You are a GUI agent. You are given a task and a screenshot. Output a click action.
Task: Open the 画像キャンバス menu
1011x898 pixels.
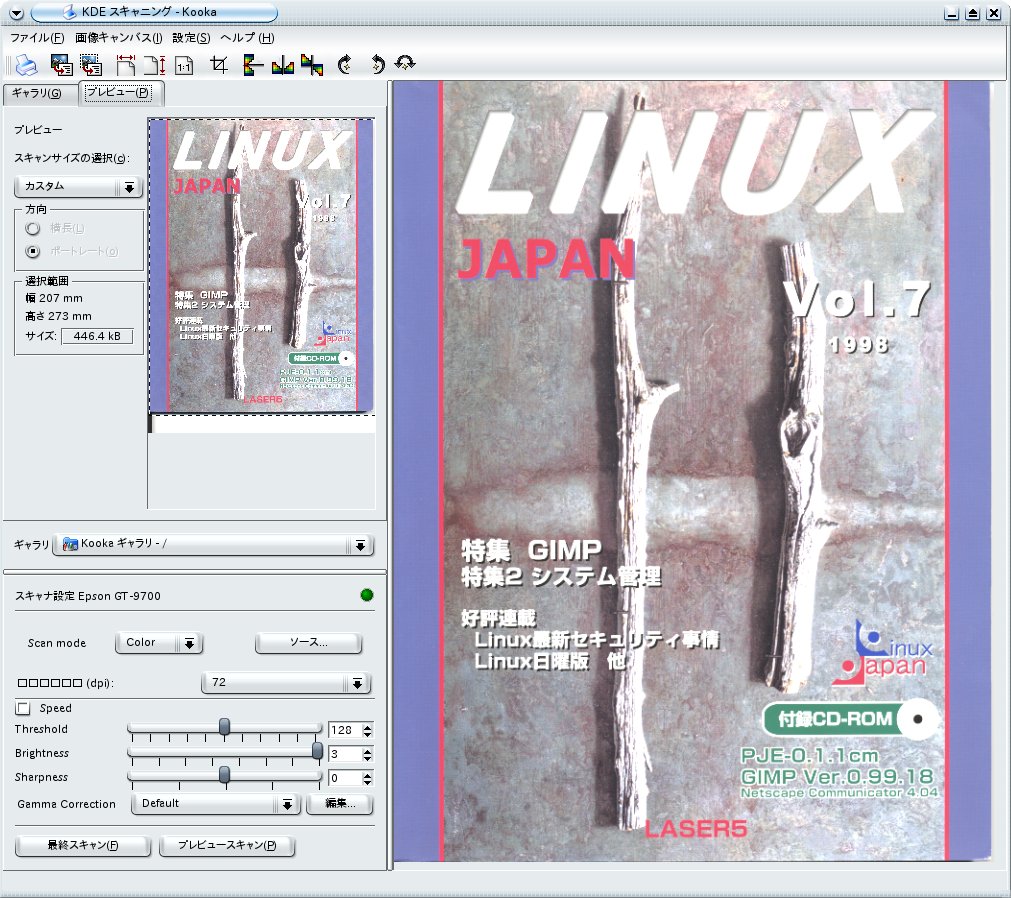119,38
